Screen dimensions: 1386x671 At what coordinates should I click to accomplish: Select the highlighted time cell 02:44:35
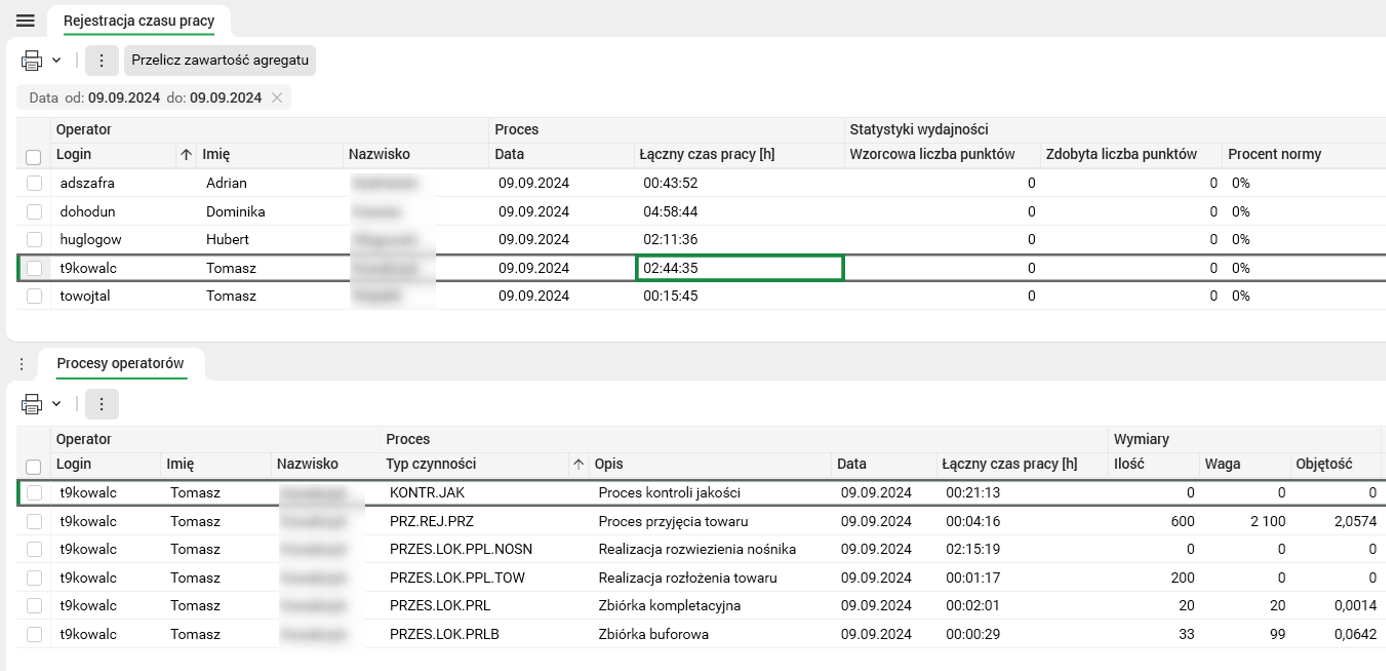740,267
